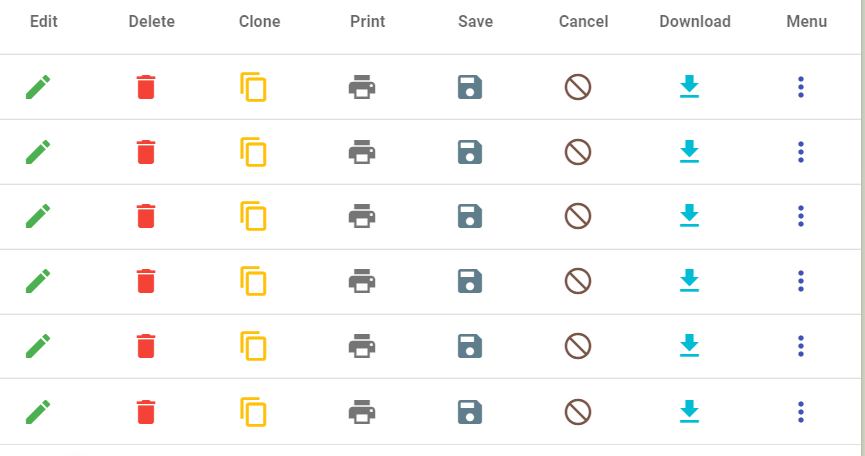Open the three-dot menu in last row

(x=801, y=412)
